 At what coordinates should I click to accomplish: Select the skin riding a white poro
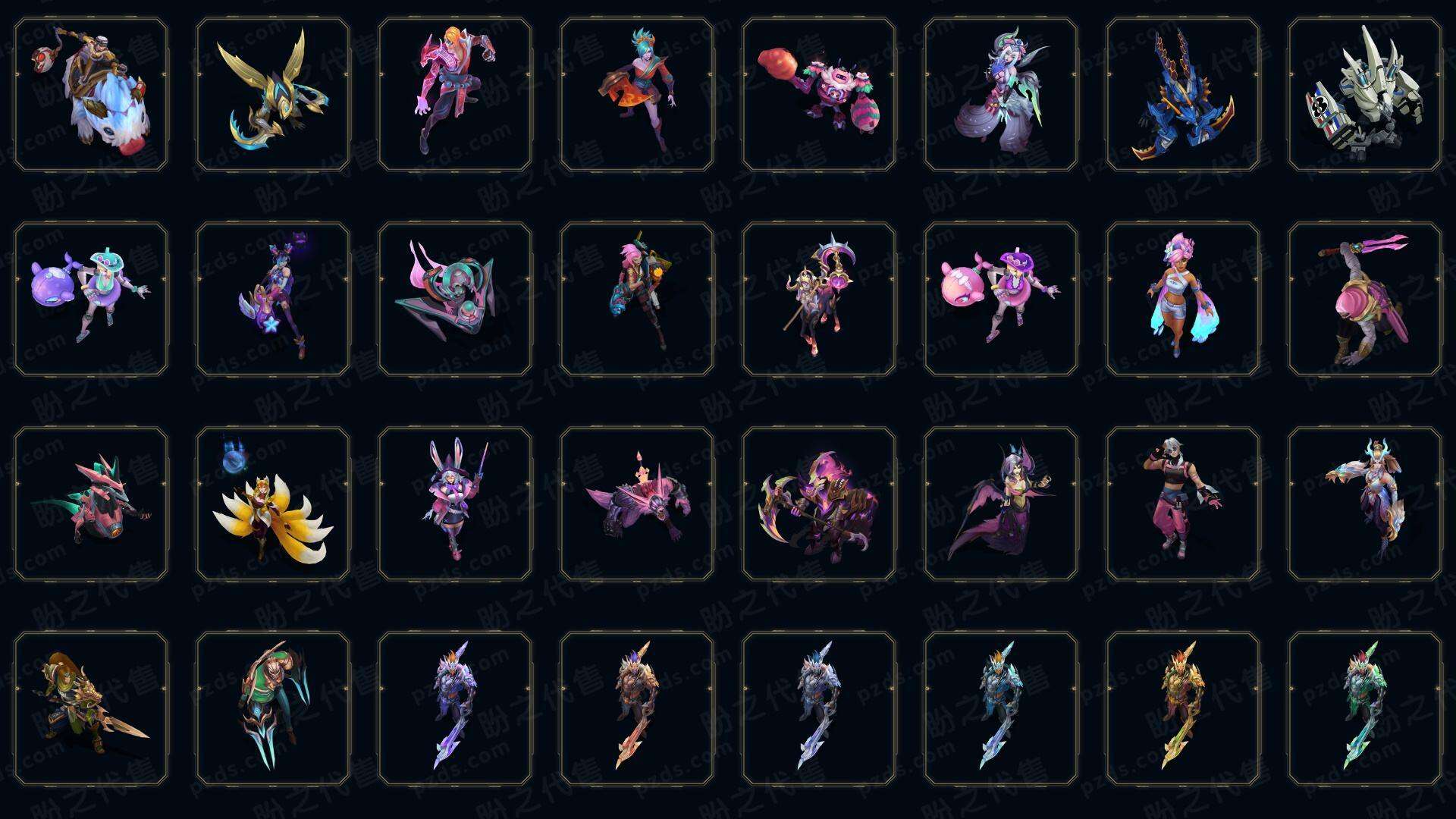[91, 95]
